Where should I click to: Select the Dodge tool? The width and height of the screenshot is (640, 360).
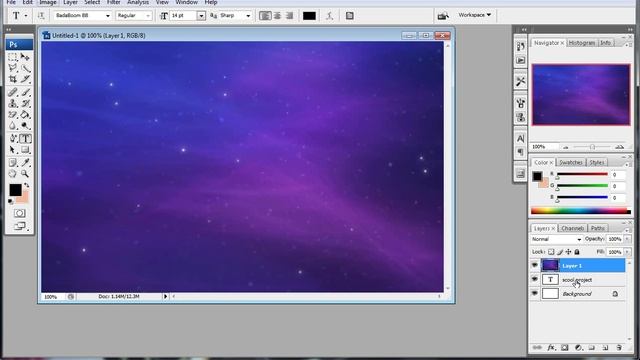25,126
